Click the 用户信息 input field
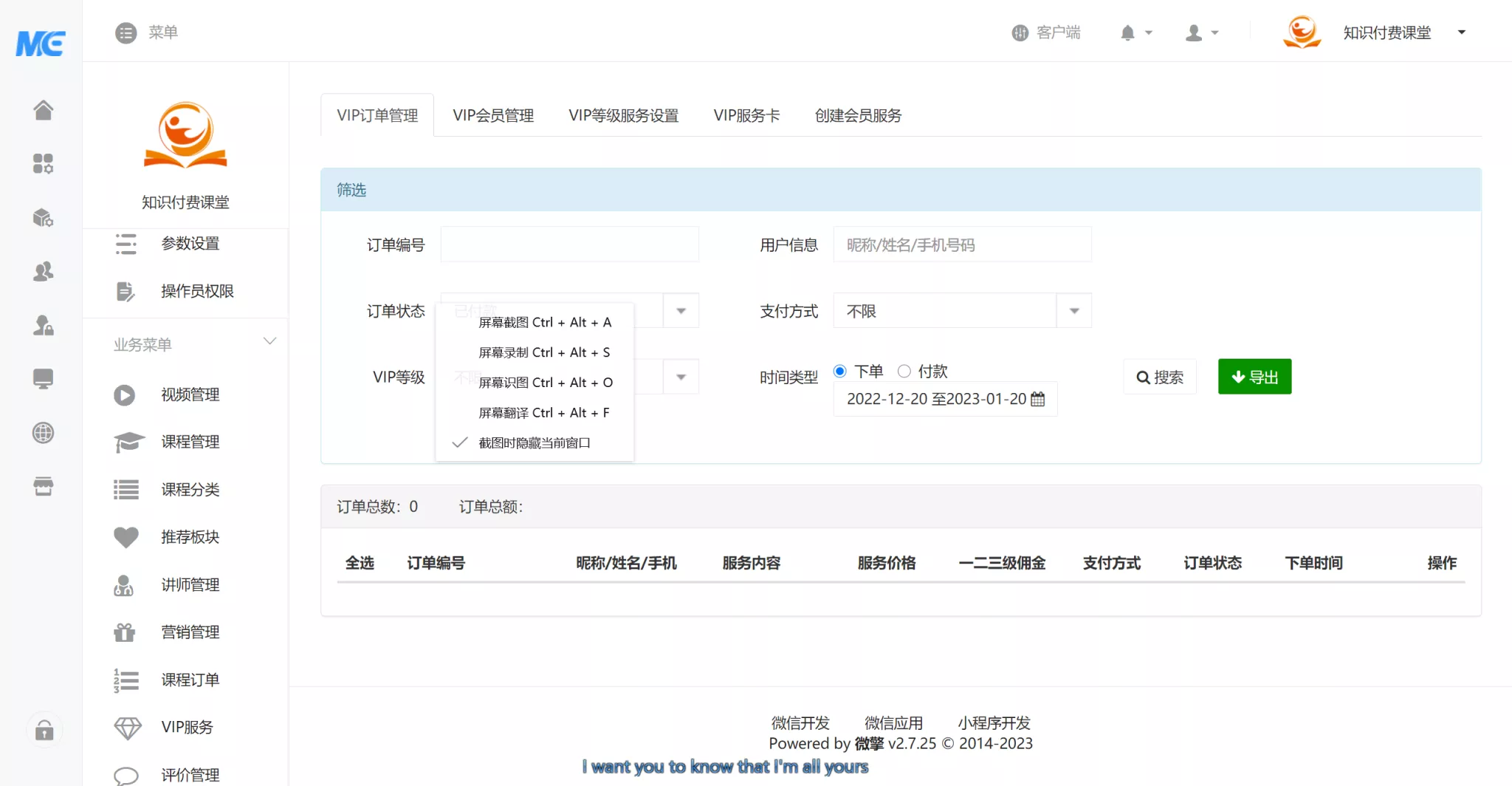Image resolution: width=1512 pixels, height=786 pixels. coord(963,245)
